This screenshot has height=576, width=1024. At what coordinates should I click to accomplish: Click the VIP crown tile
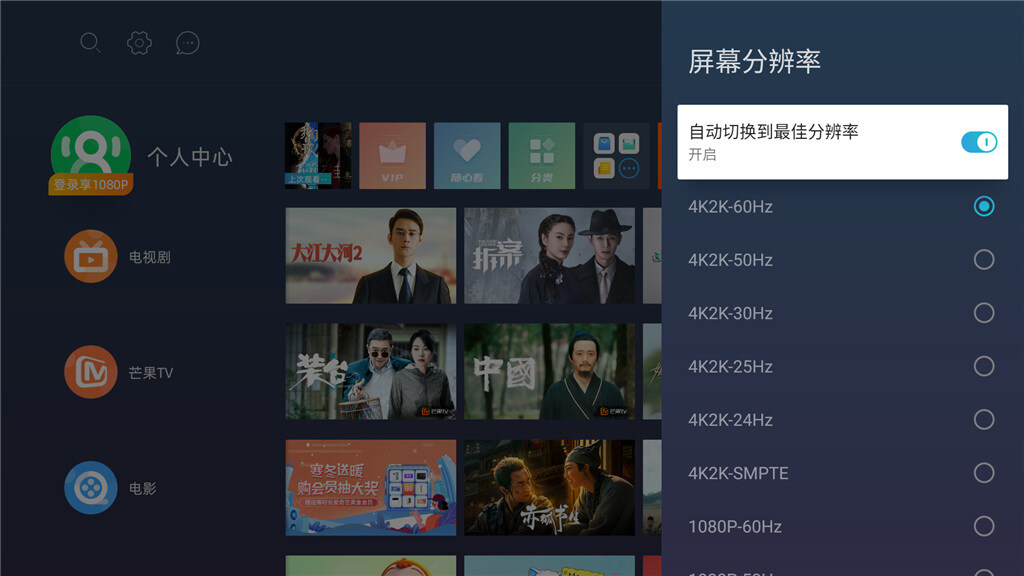392,155
